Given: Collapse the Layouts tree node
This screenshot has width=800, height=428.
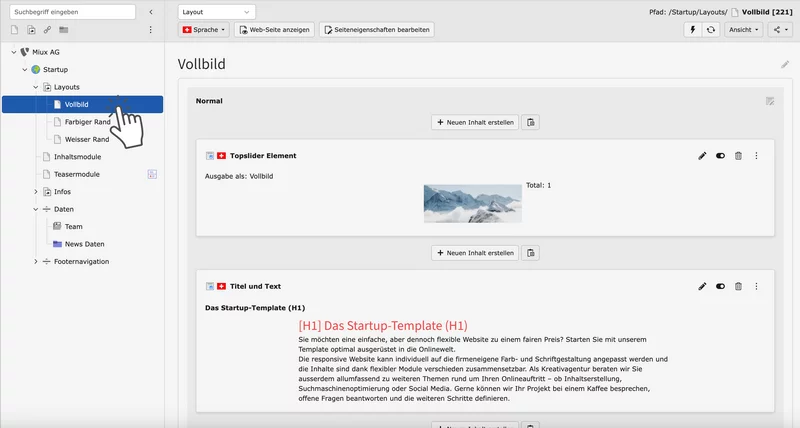Looking at the screenshot, I should [x=36, y=87].
